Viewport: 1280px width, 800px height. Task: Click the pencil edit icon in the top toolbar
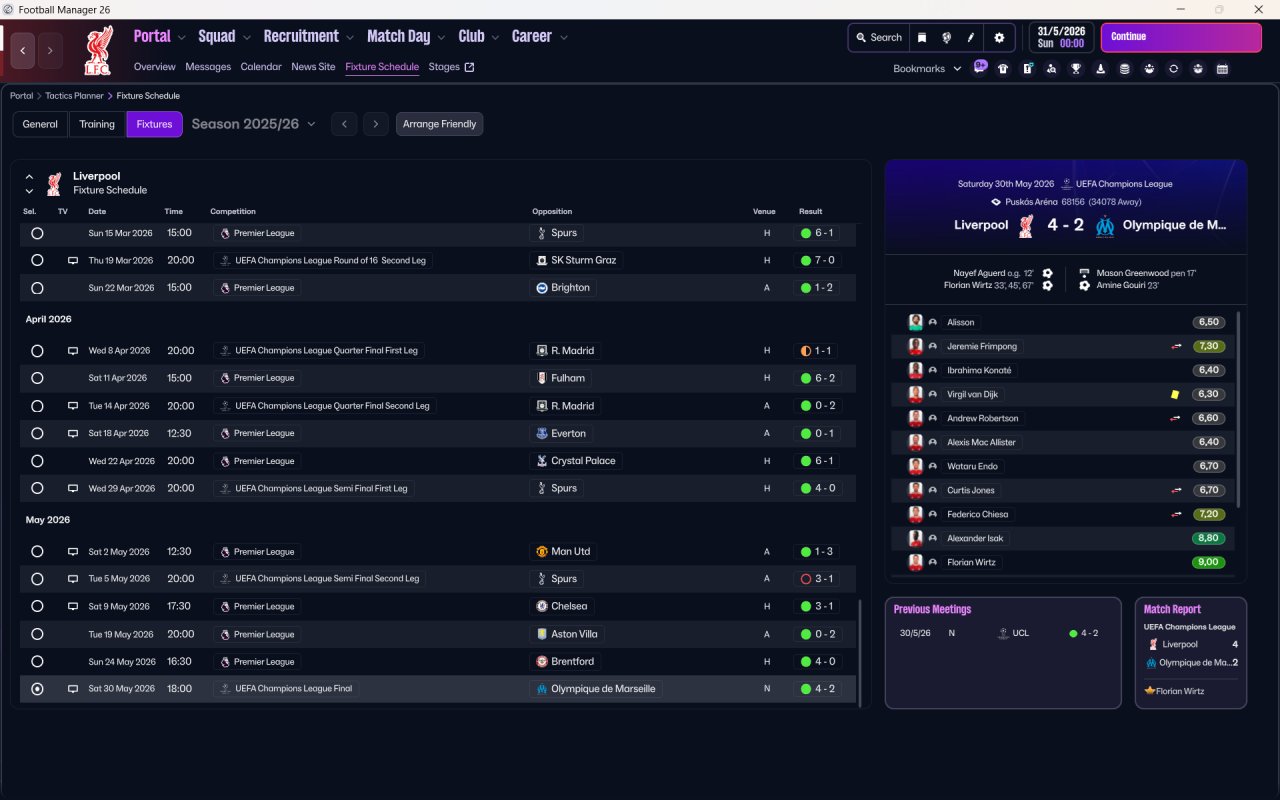(970, 37)
